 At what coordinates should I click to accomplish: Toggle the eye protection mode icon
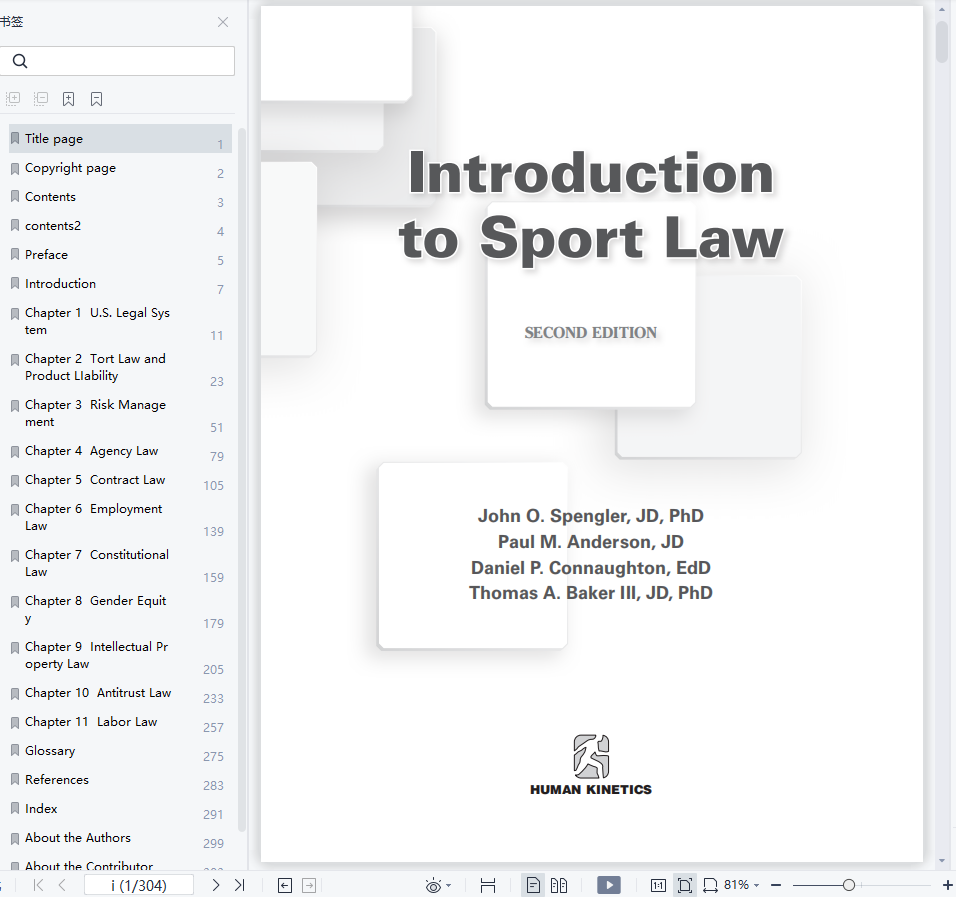[x=433, y=885]
